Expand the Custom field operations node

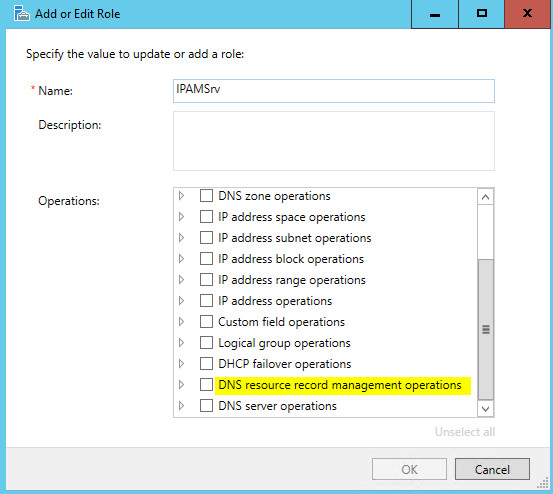(x=181, y=322)
